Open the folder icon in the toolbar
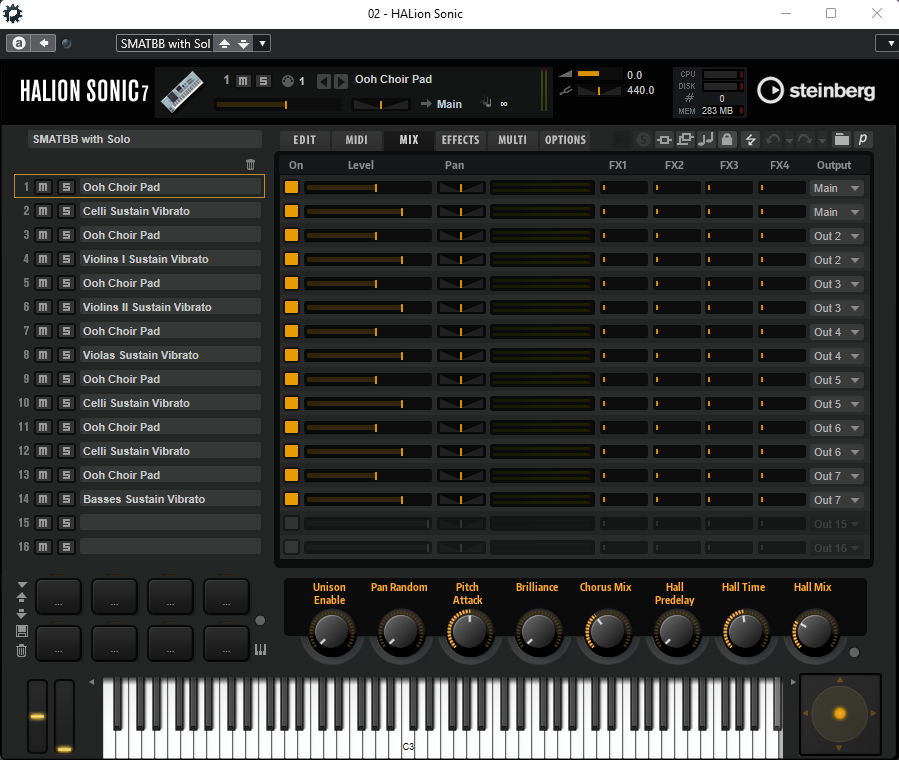Screen dimensions: 899x760 point(841,139)
